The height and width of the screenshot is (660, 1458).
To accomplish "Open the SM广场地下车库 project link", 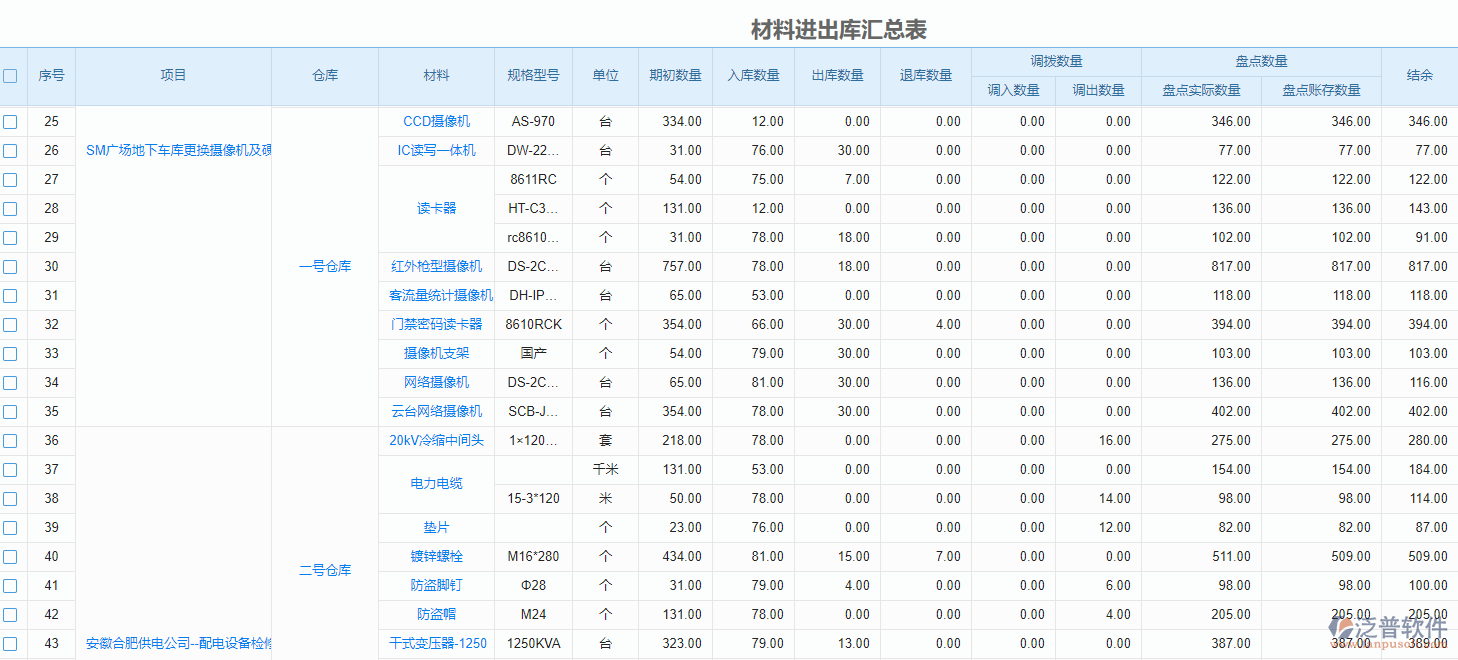I will click(173, 150).
